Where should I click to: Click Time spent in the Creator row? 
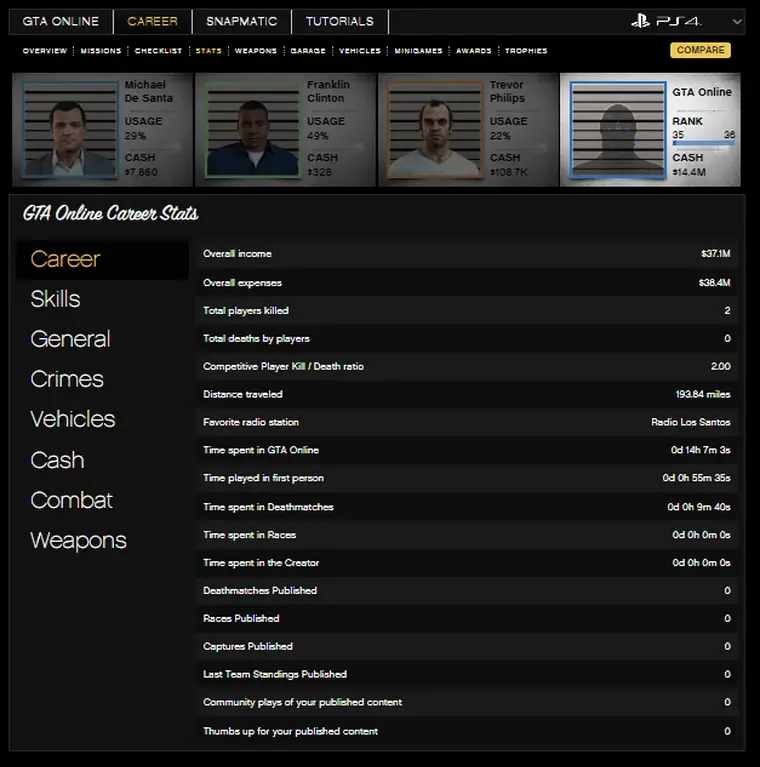pyautogui.click(x=467, y=563)
